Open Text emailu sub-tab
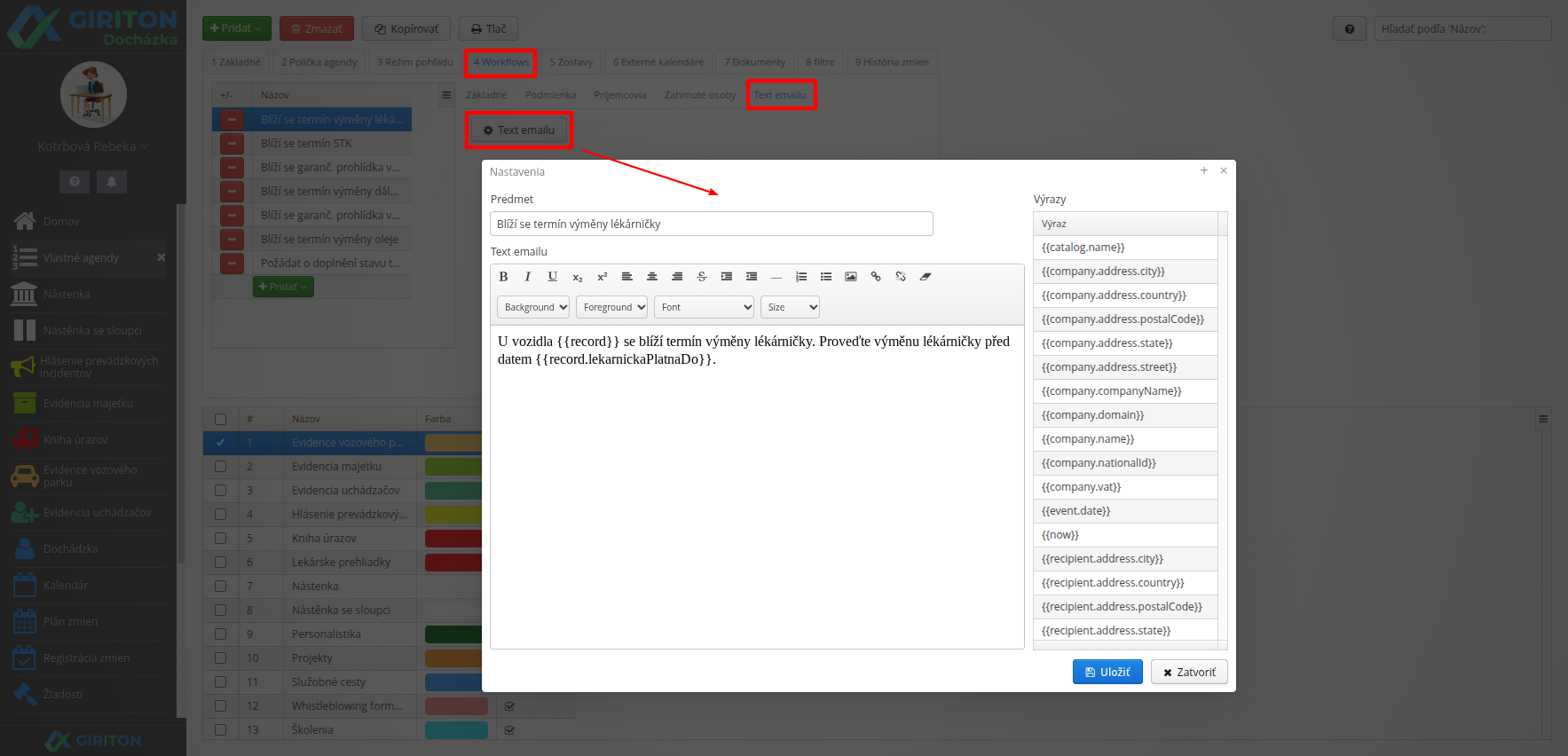 click(780, 95)
